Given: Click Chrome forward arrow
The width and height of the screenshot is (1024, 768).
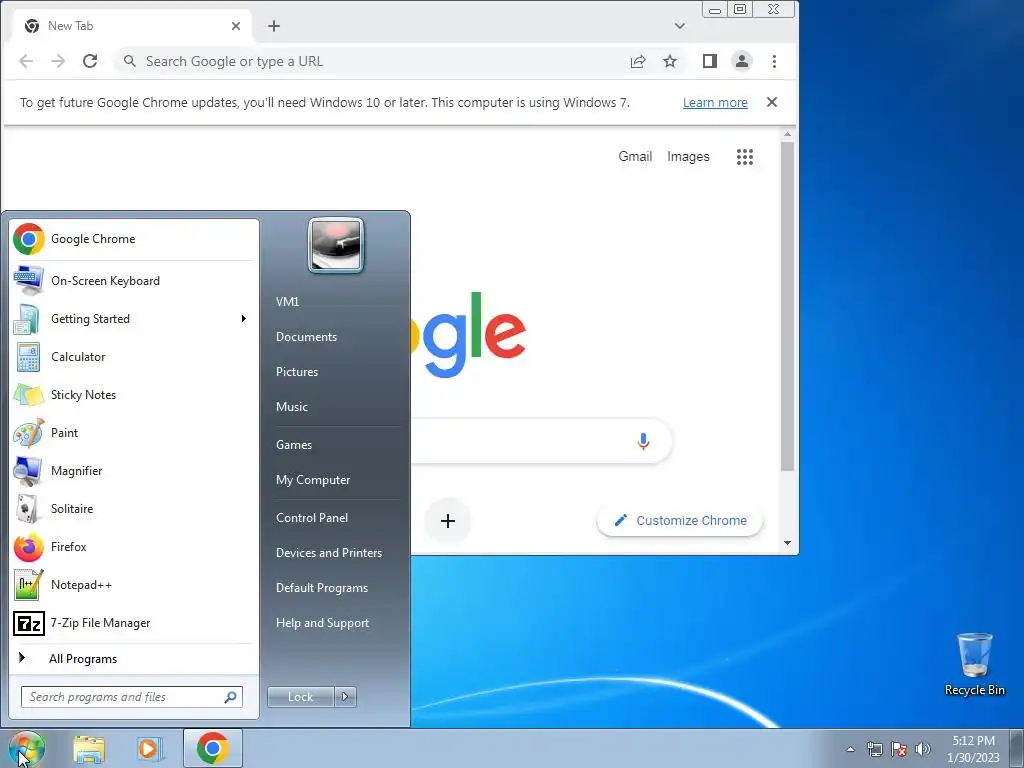Looking at the screenshot, I should (58, 61).
